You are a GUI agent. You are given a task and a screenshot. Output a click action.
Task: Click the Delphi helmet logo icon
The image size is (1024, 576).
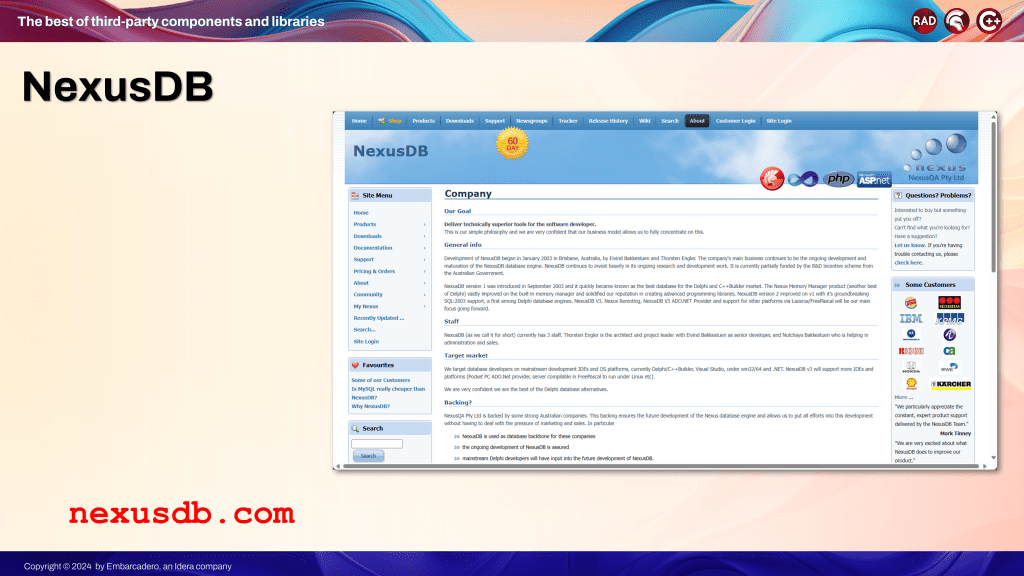957,21
